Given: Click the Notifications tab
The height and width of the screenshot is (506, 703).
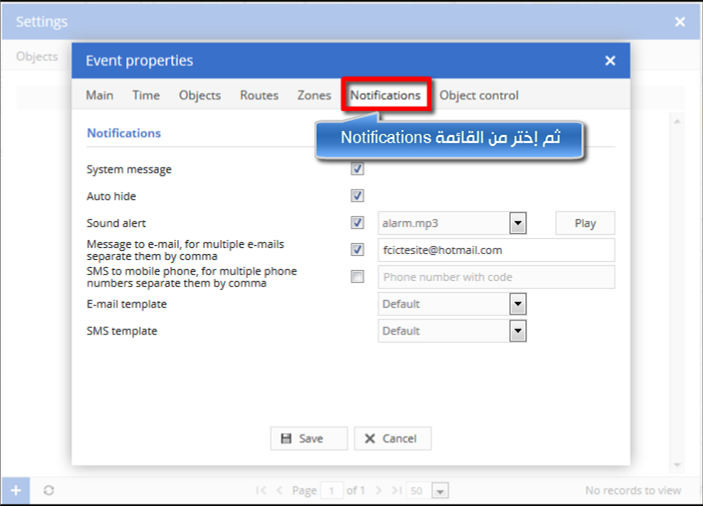Looking at the screenshot, I should pos(385,95).
